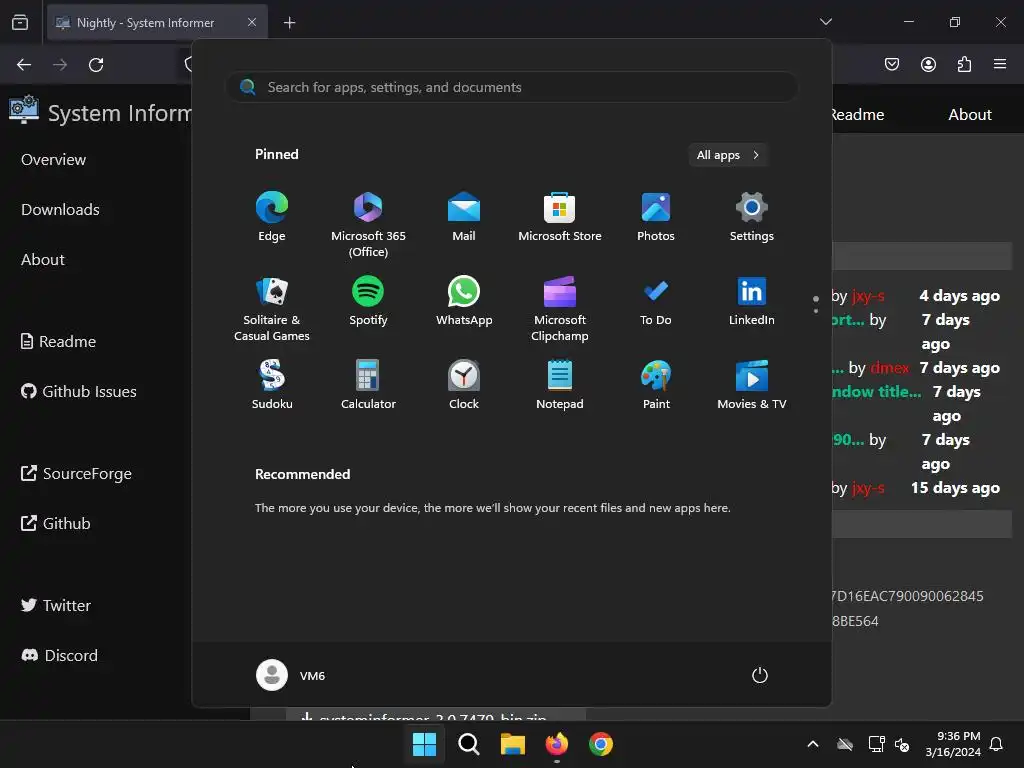Open the Paint app
Image resolution: width=1024 pixels, height=768 pixels.
656,385
